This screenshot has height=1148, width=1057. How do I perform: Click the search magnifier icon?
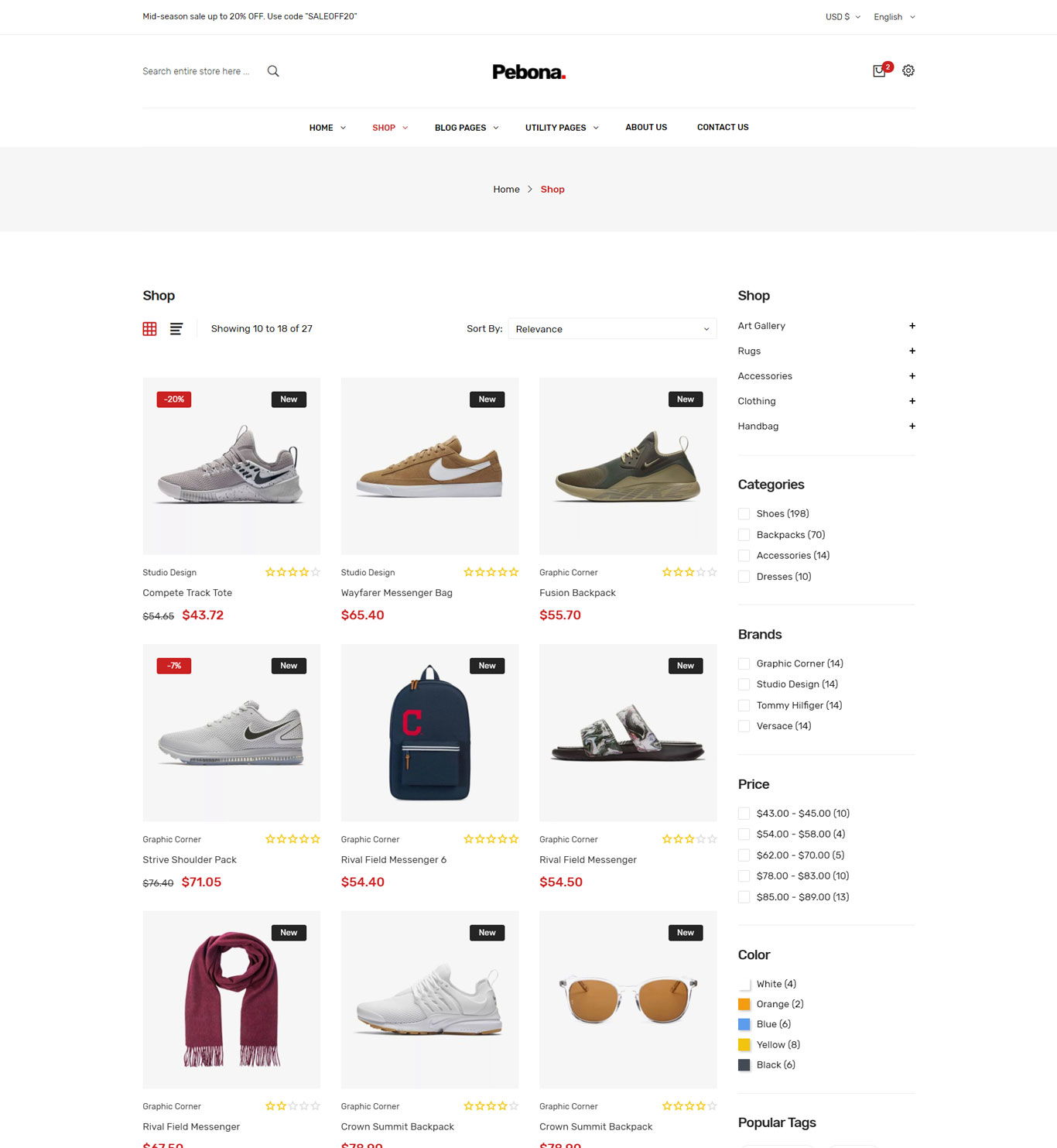273,71
